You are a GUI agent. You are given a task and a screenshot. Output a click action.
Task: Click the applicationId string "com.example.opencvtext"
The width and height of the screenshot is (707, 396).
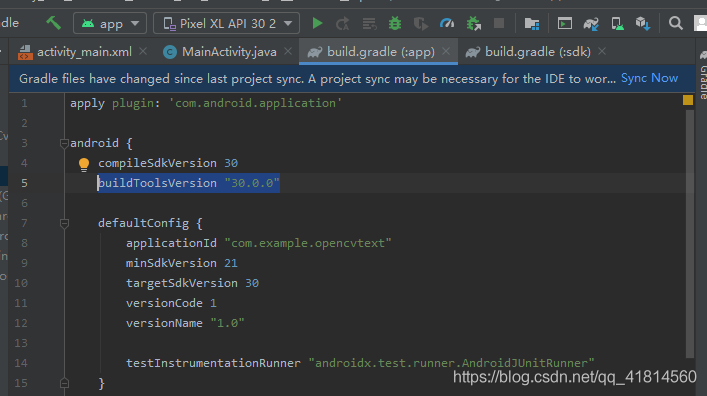tap(308, 243)
